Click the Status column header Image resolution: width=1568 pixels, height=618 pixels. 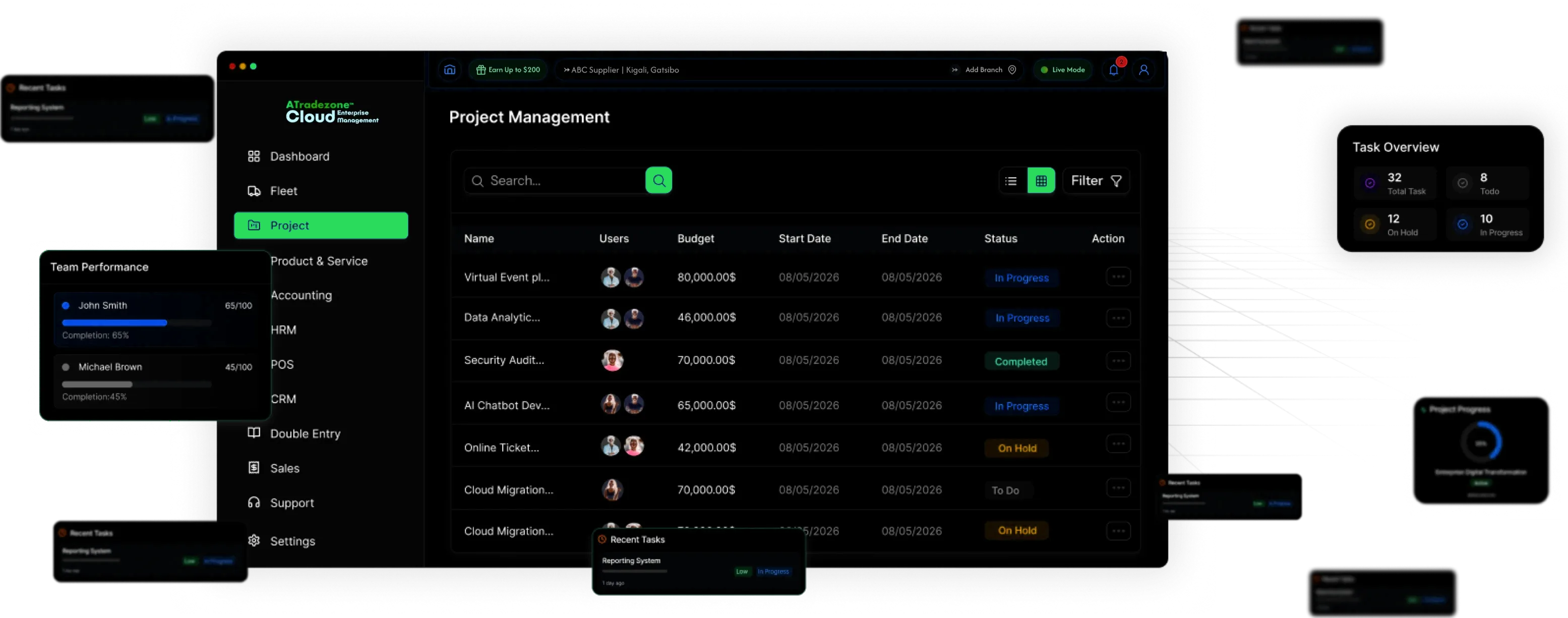[x=1001, y=239]
